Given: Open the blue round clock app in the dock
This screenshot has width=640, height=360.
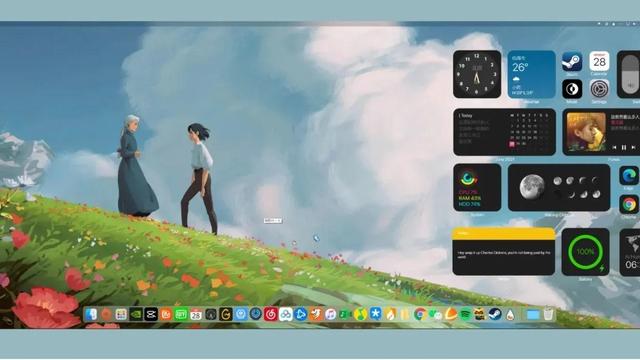Looking at the screenshot, I should (256, 314).
